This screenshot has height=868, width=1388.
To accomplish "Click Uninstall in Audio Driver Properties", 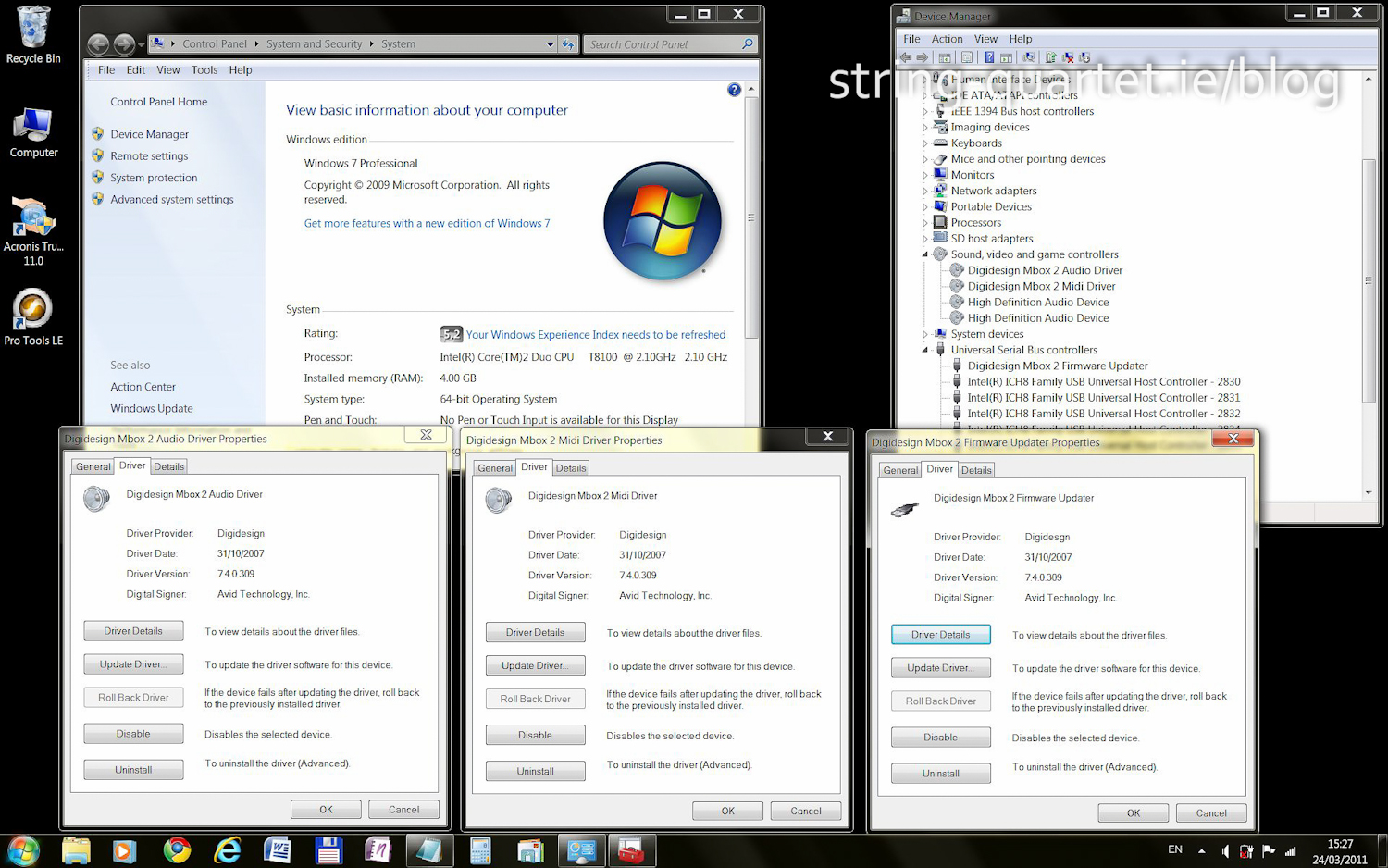I will (x=133, y=770).
